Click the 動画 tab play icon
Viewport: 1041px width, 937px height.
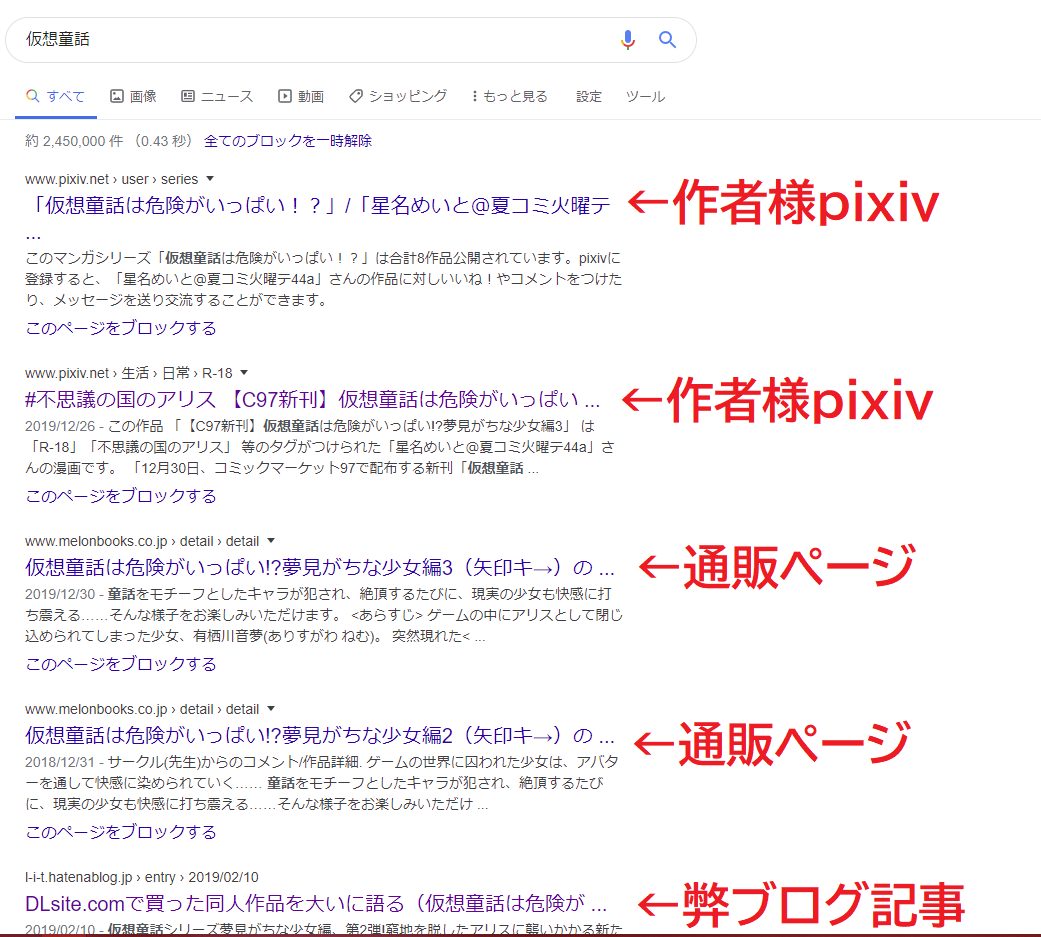click(285, 96)
